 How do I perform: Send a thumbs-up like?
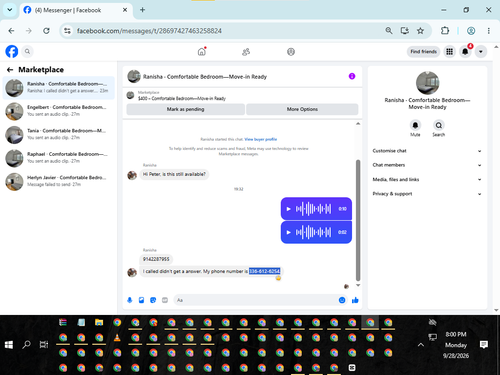[x=355, y=300]
